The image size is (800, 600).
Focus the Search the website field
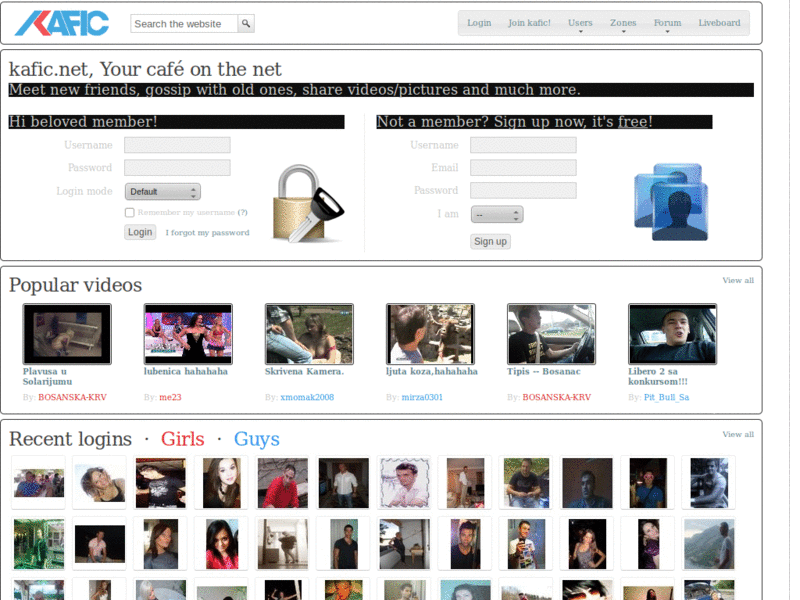tap(184, 23)
